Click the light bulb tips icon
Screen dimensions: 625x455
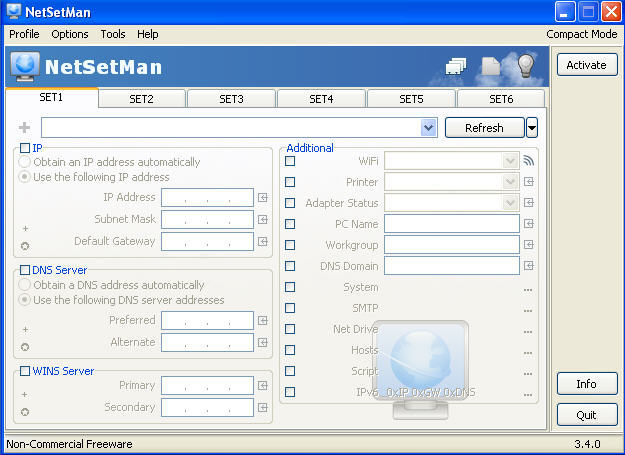coord(526,66)
